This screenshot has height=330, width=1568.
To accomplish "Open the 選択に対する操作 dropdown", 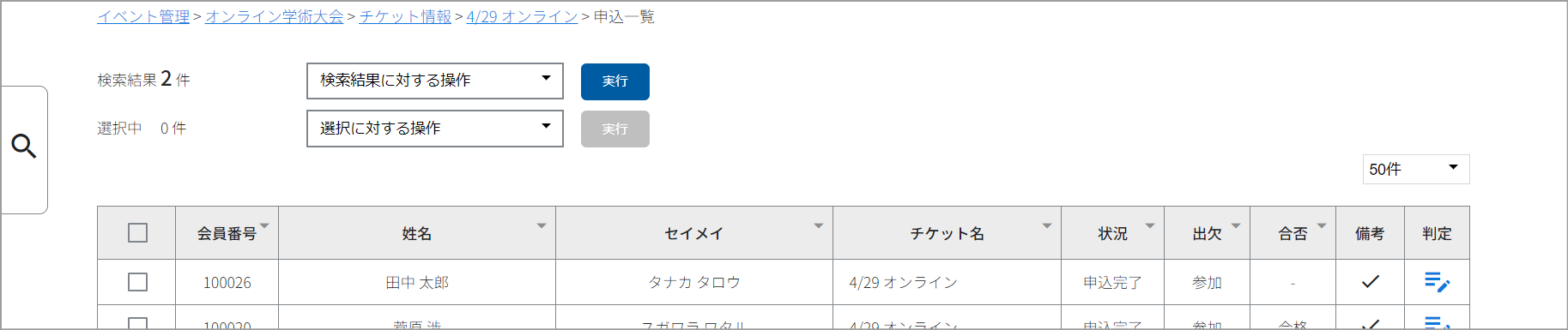I will pos(435,129).
